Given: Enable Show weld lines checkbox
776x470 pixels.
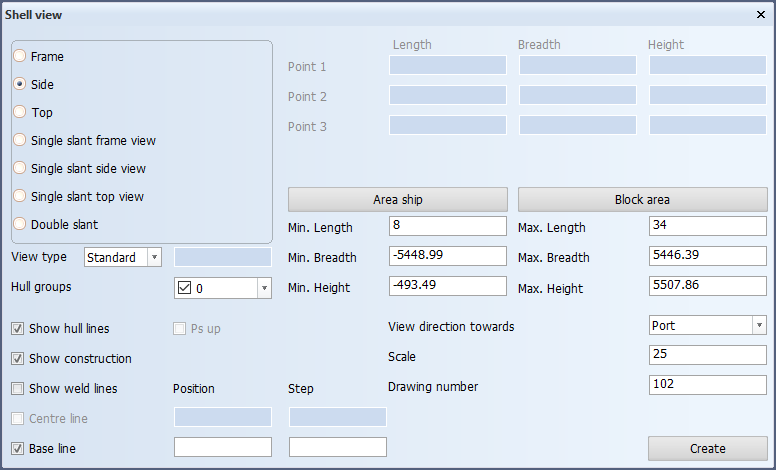Looking at the screenshot, I should [18, 389].
